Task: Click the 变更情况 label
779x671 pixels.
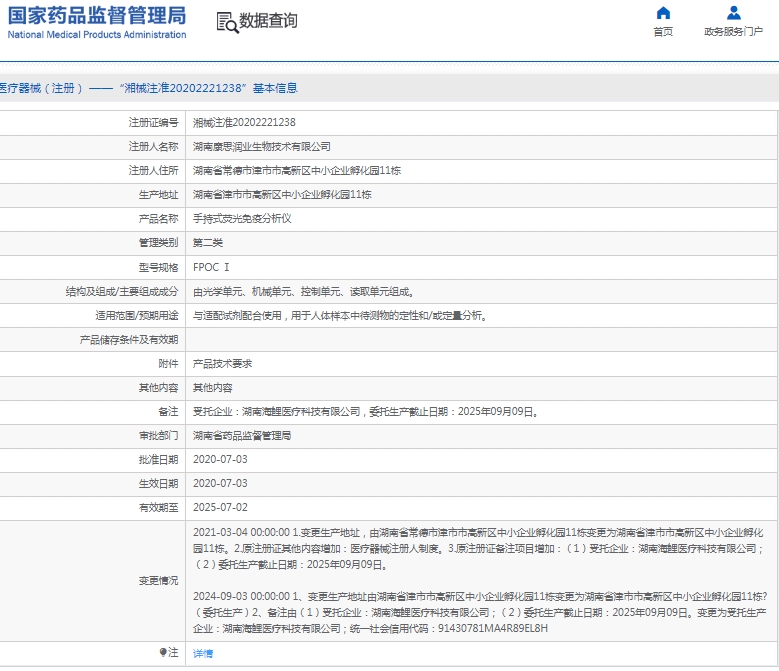Action: click(x=158, y=580)
